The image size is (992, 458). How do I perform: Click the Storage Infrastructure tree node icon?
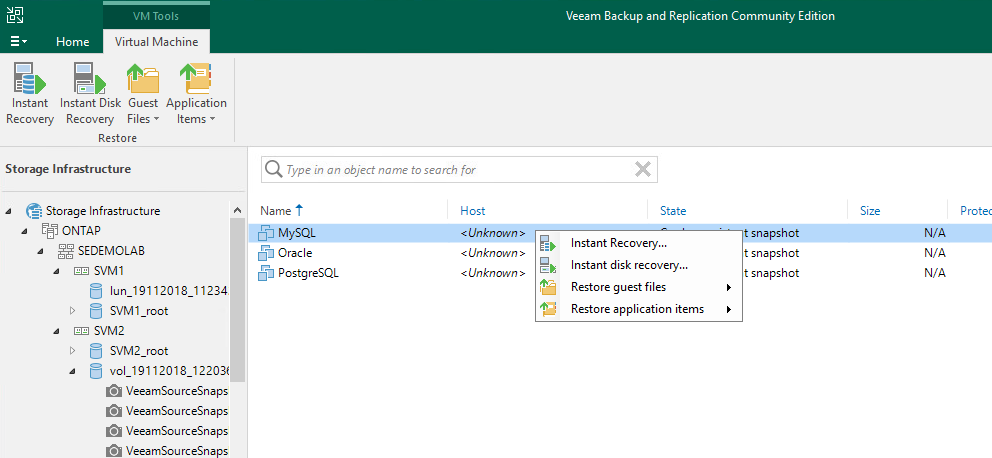[34, 211]
